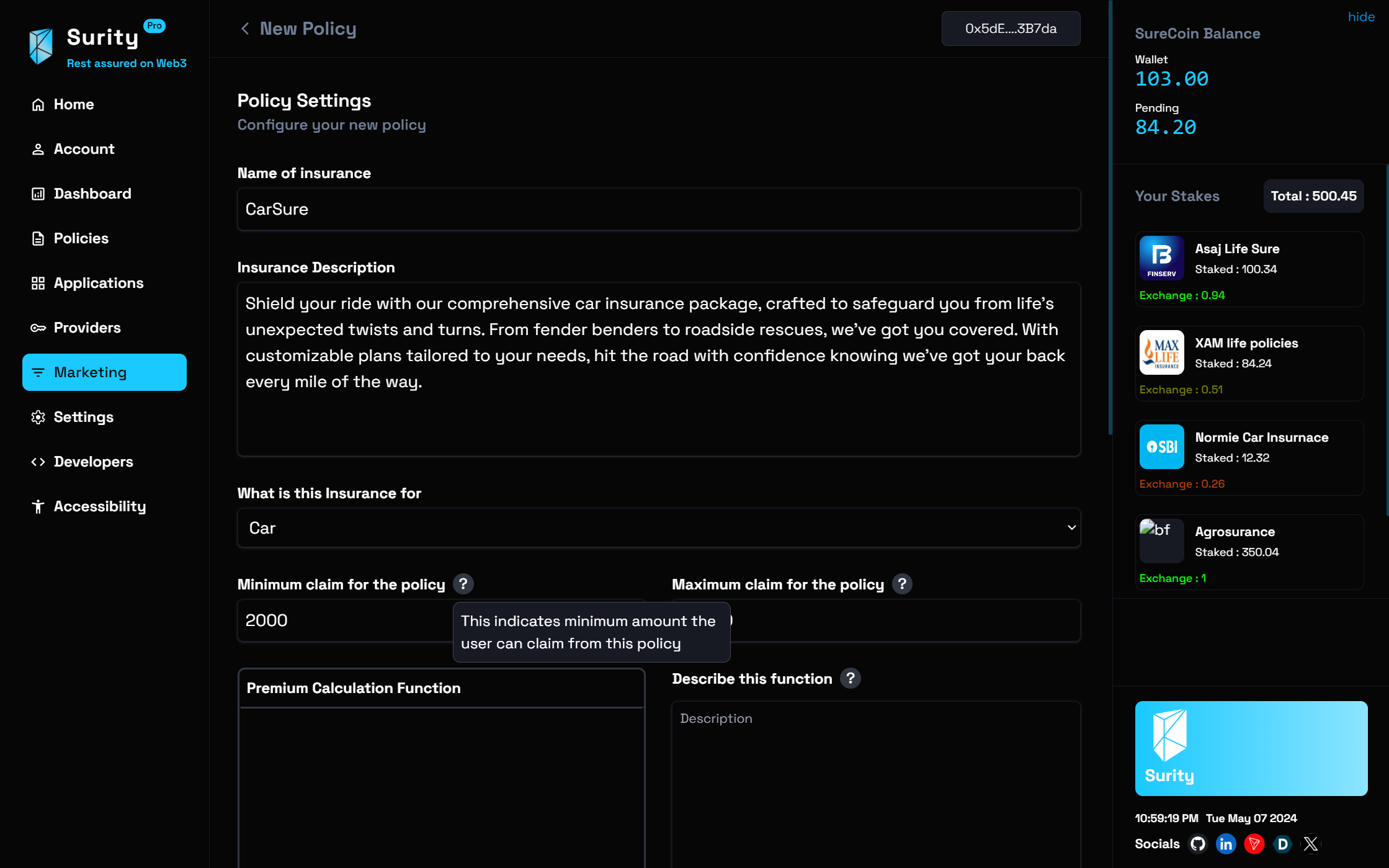Click the GitHub social icon
1389x868 pixels.
click(1198, 844)
